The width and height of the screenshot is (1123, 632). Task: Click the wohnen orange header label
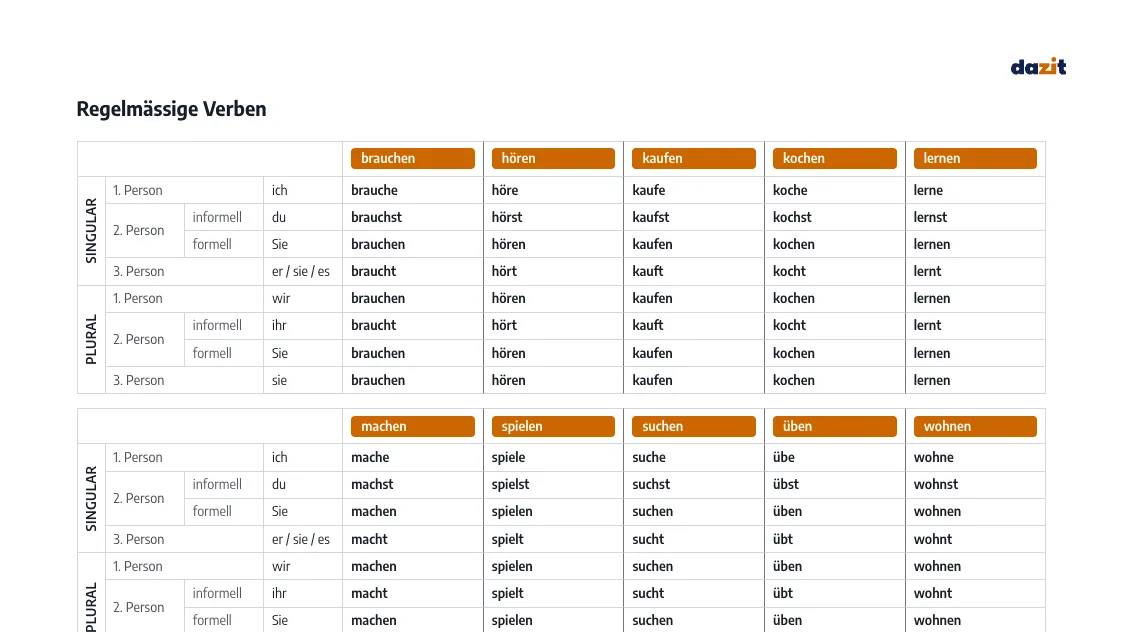coord(975,426)
